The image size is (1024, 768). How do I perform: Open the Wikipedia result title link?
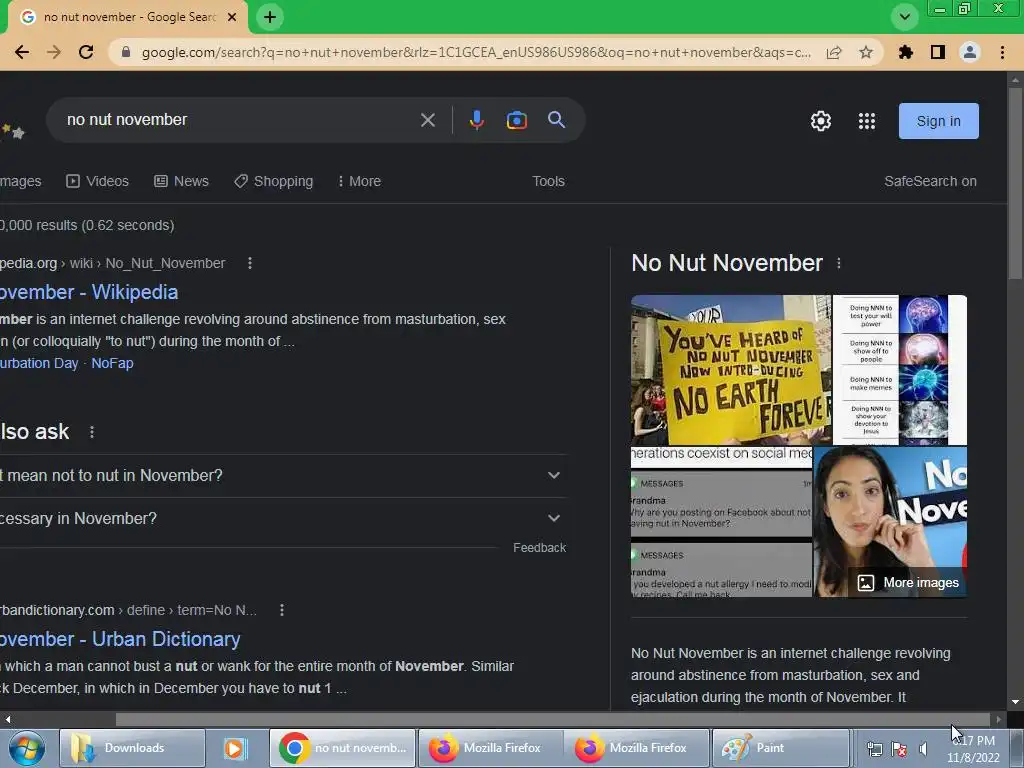tap(89, 292)
